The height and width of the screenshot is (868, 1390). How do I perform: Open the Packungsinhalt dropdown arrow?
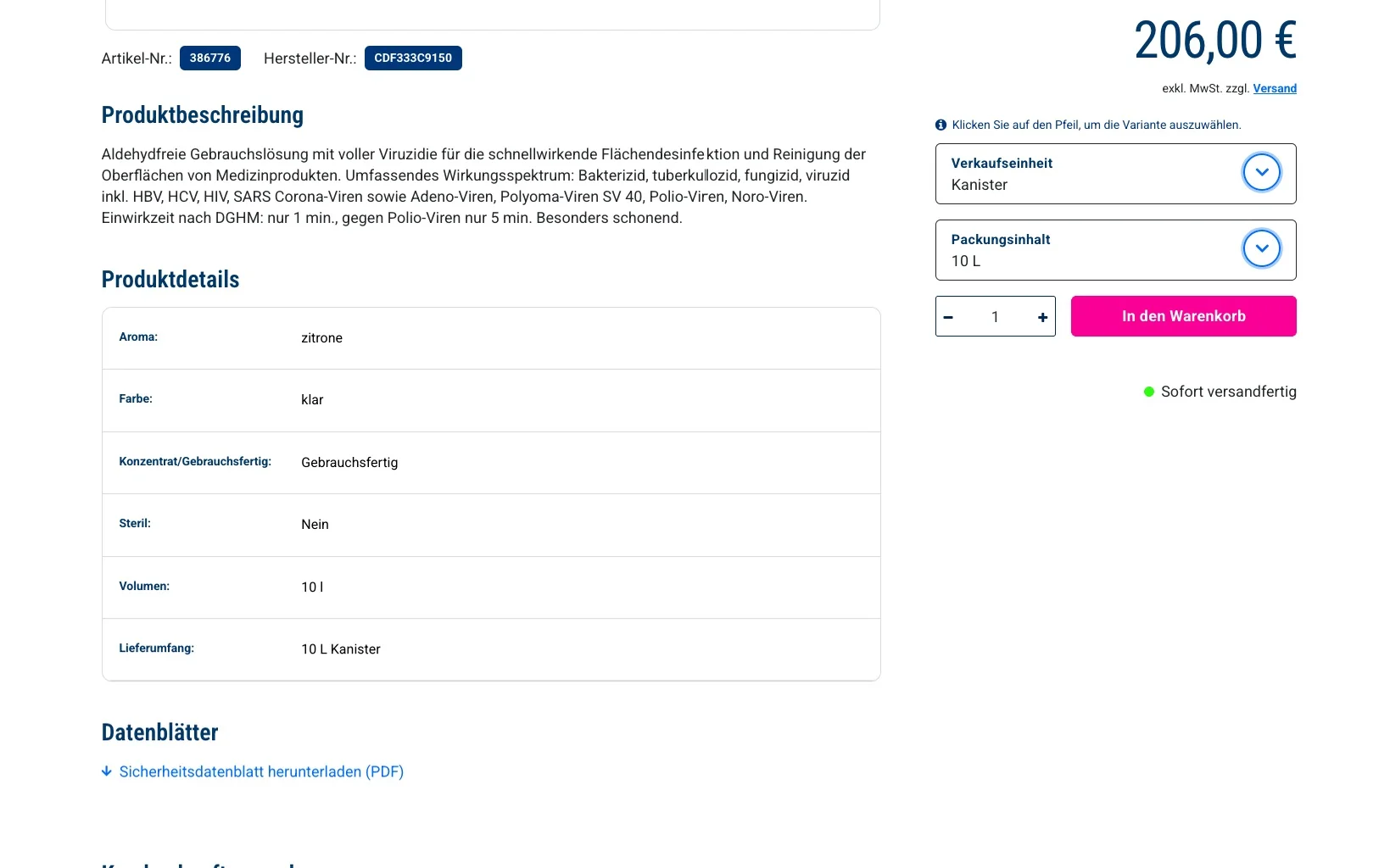tap(1261, 249)
